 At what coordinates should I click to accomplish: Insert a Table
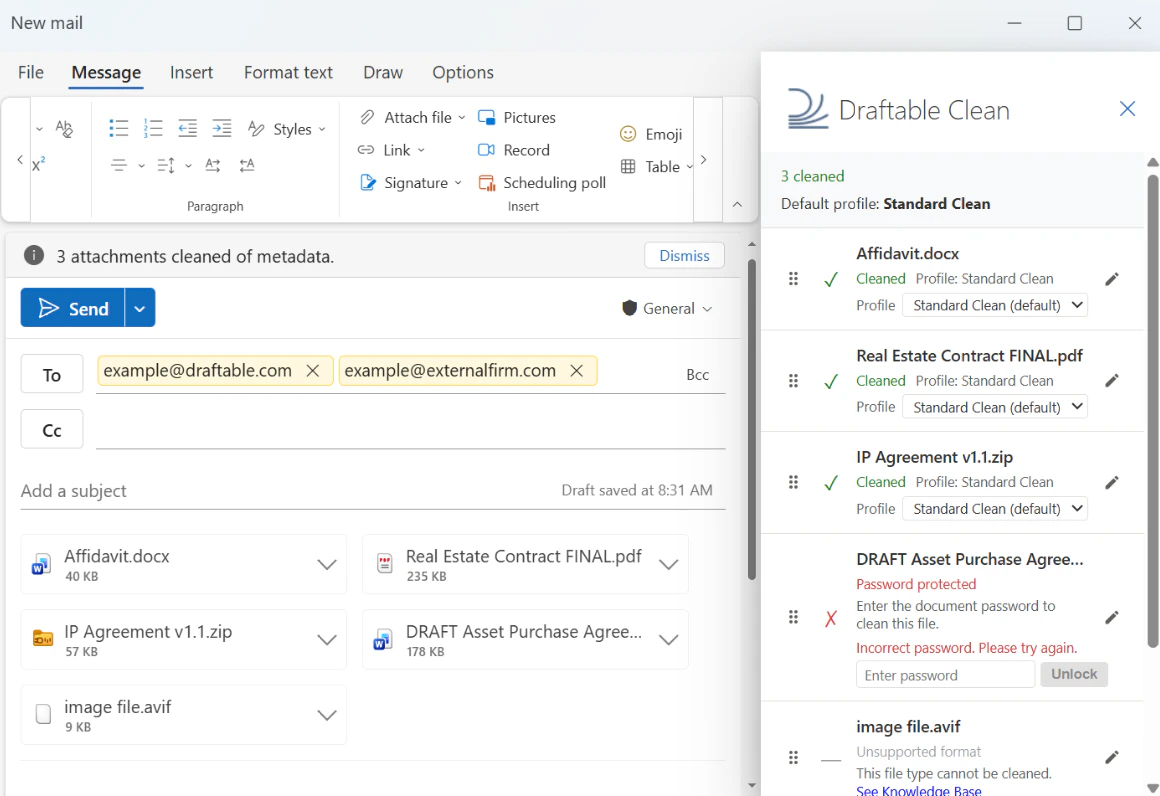coord(656,166)
